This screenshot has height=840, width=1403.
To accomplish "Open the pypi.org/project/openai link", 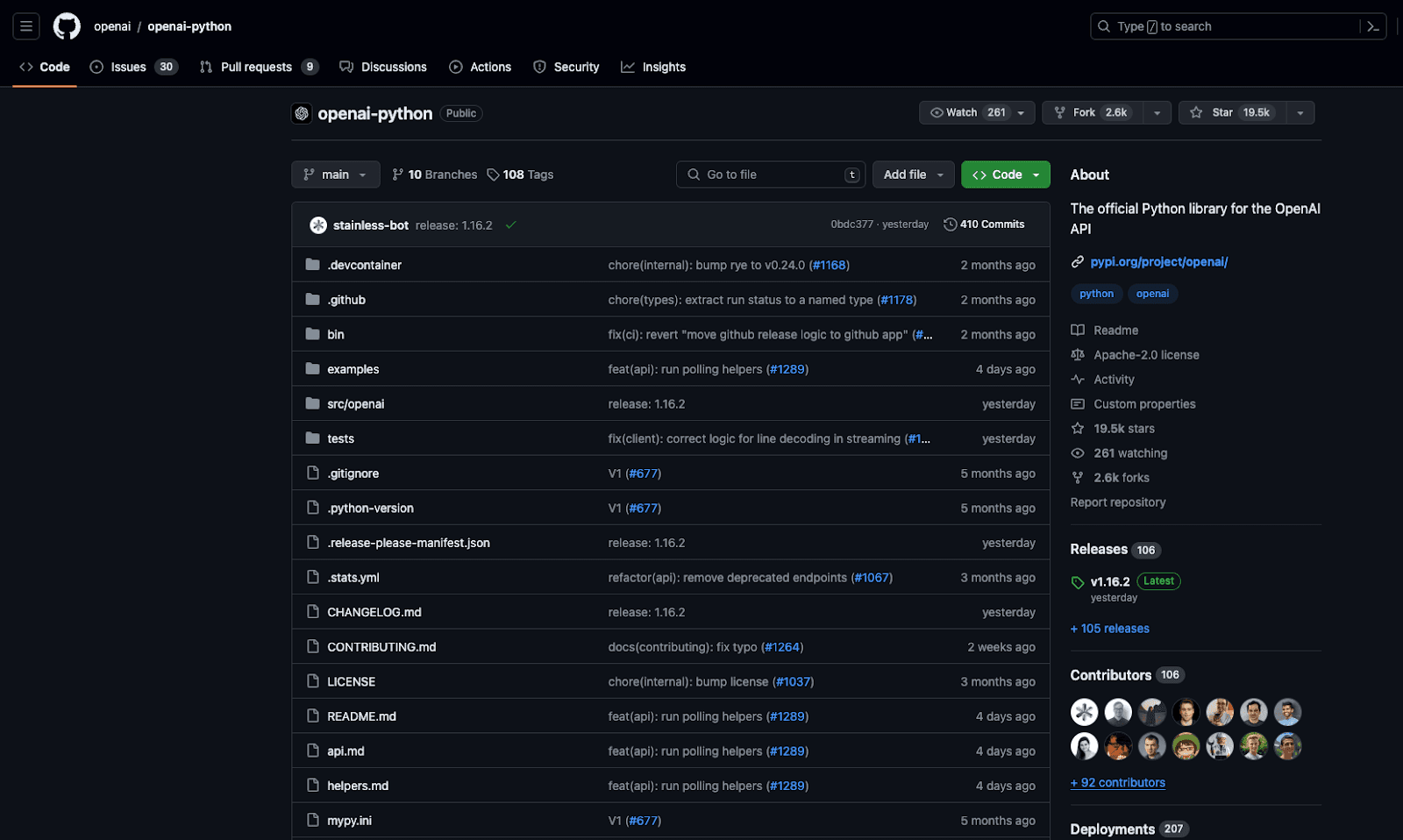I will pyautogui.click(x=1158, y=262).
